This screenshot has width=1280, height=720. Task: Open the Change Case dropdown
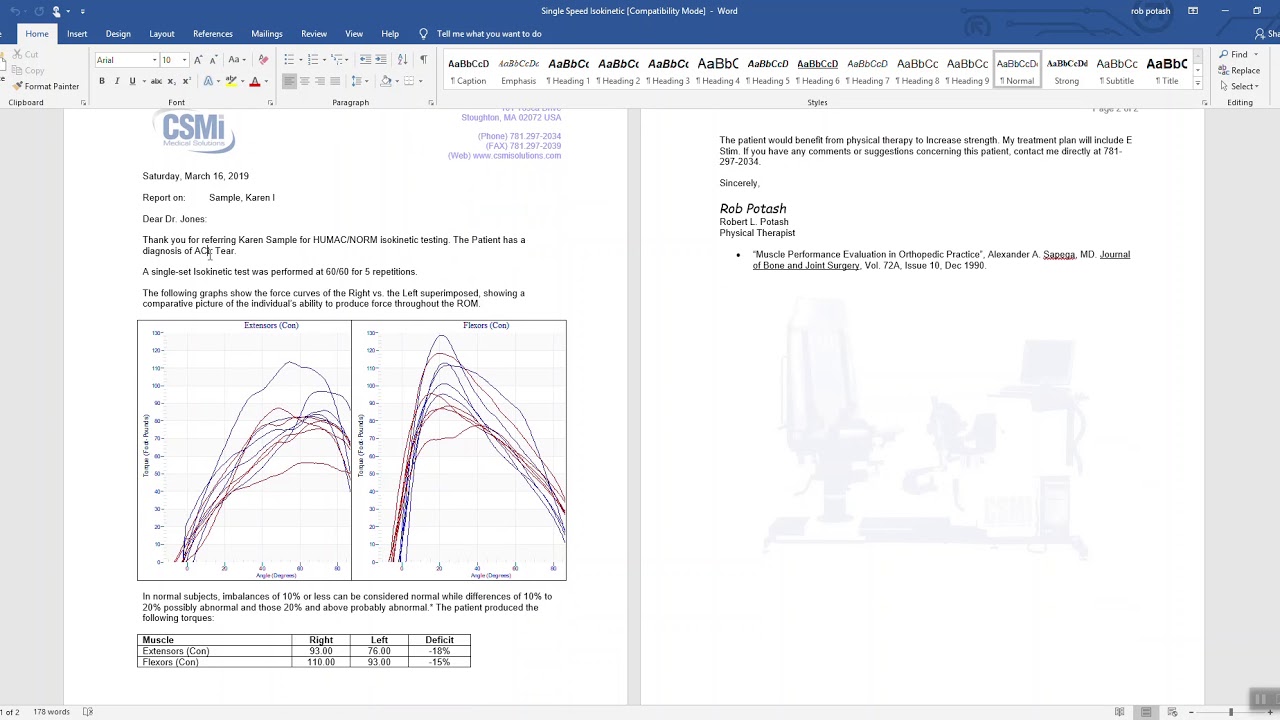coord(237,60)
